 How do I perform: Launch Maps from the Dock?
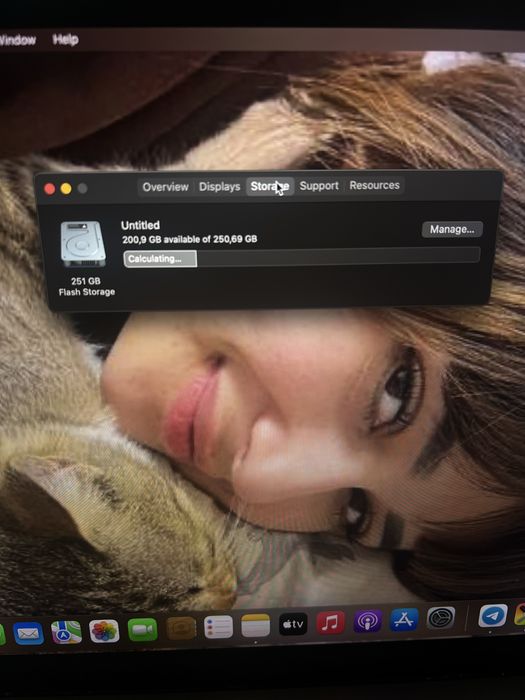(x=66, y=632)
